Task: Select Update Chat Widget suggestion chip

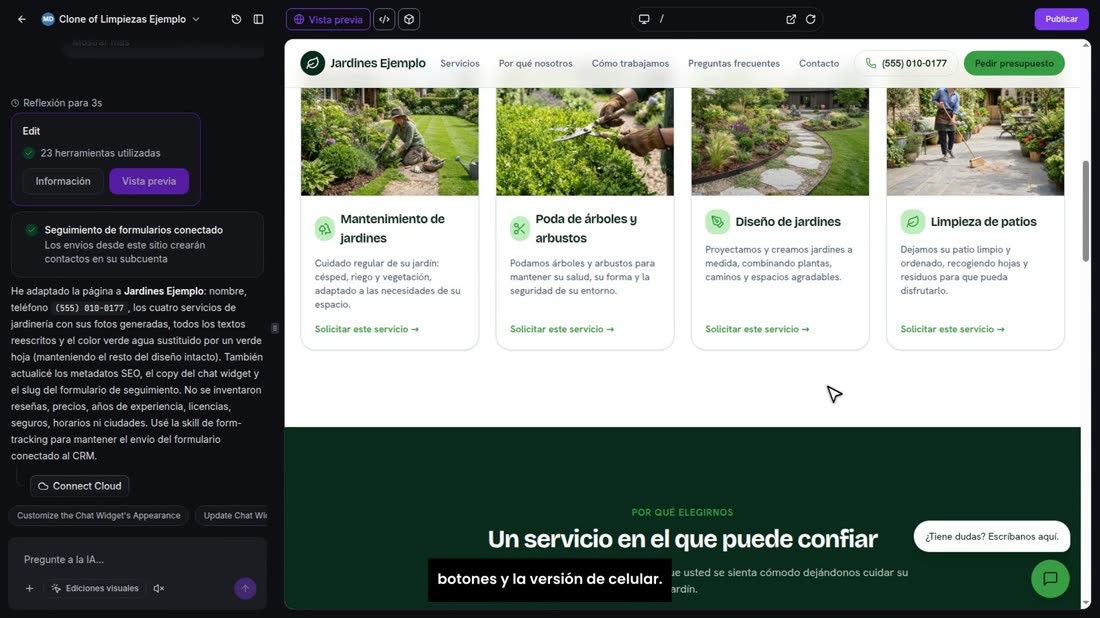Action: point(232,516)
